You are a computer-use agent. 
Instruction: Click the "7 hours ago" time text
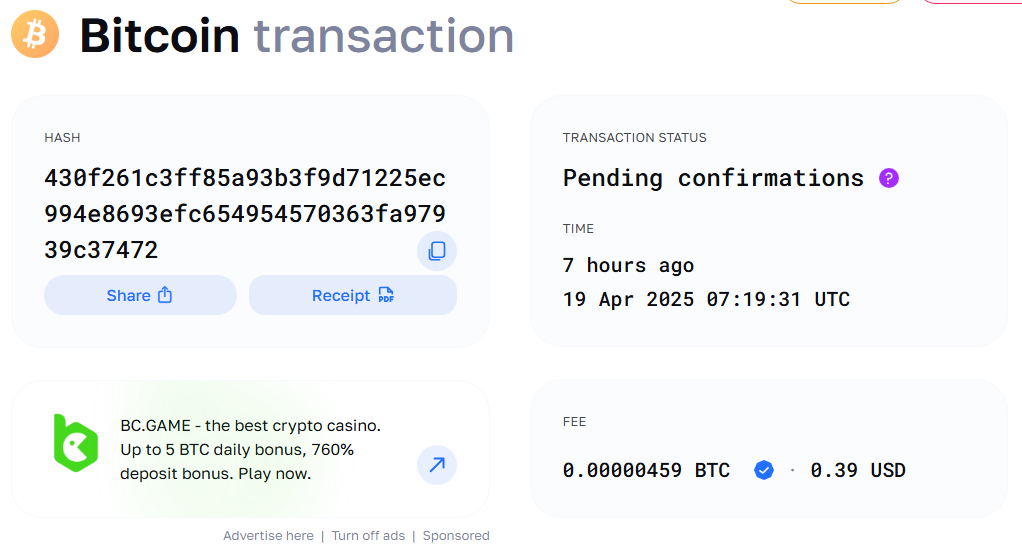tap(628, 265)
